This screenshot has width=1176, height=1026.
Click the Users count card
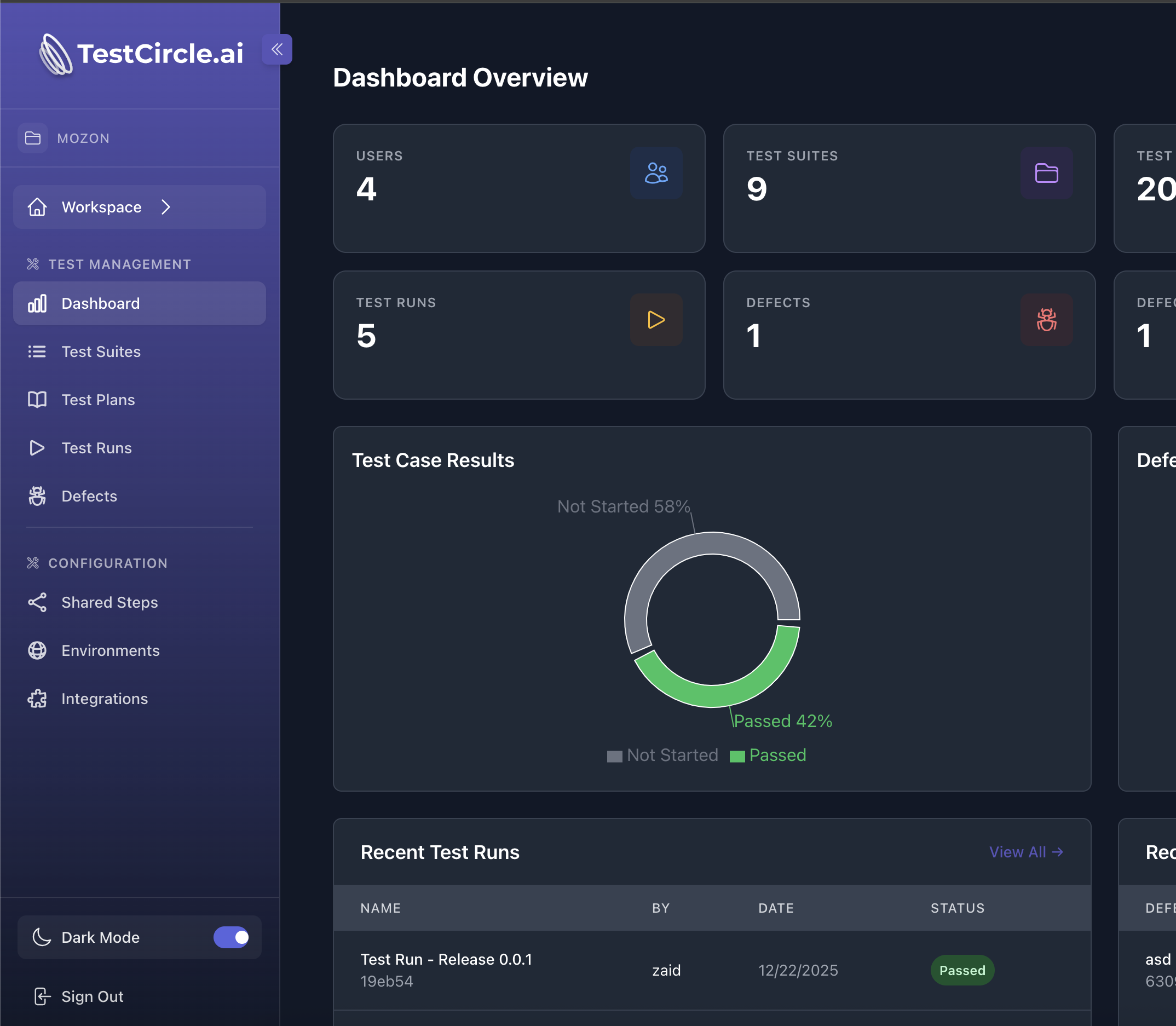[x=518, y=188]
